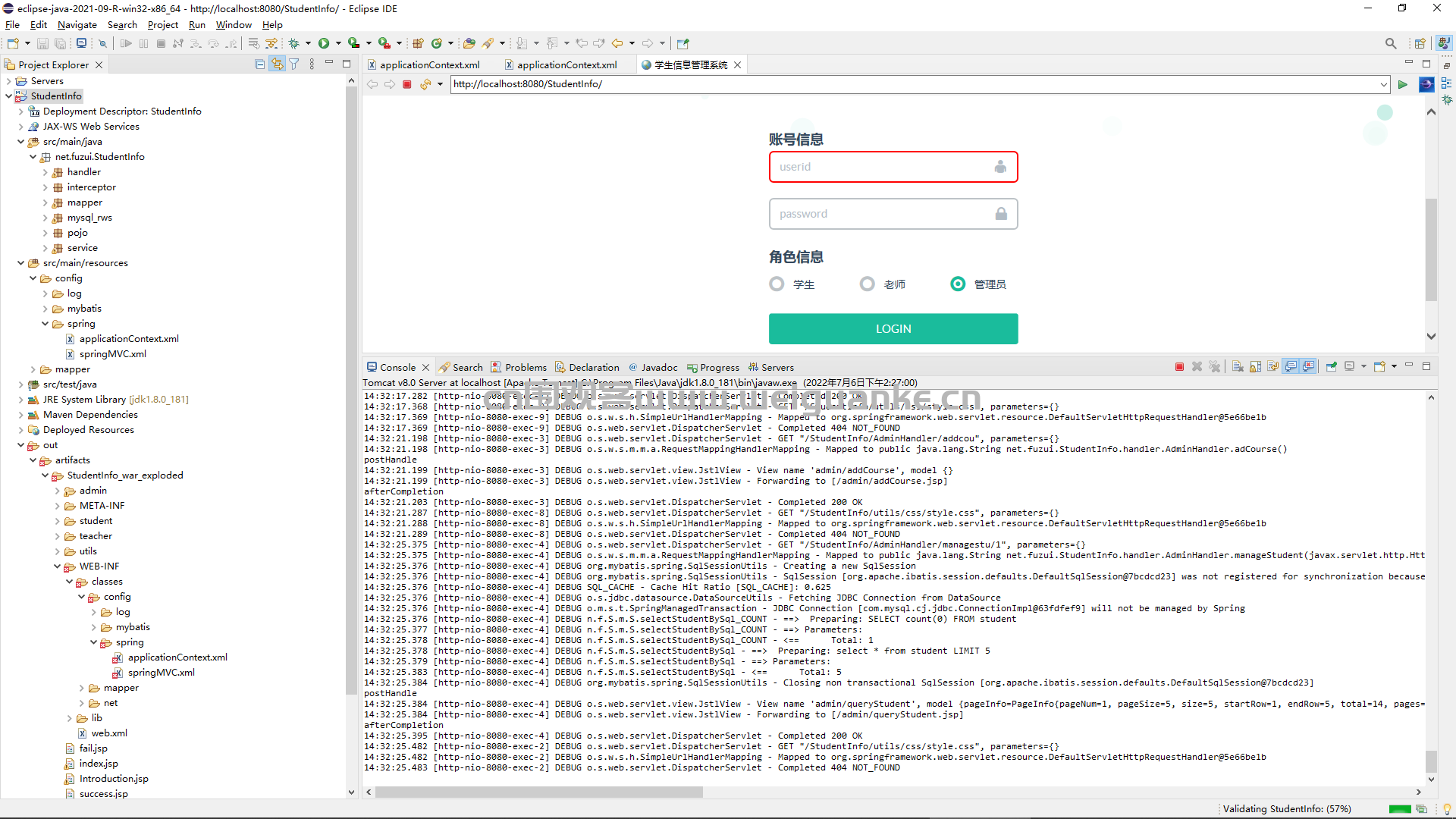This screenshot has width=1456, height=819.
Task: Toggle Show Console on standard output change
Action: pyautogui.click(x=1291, y=367)
